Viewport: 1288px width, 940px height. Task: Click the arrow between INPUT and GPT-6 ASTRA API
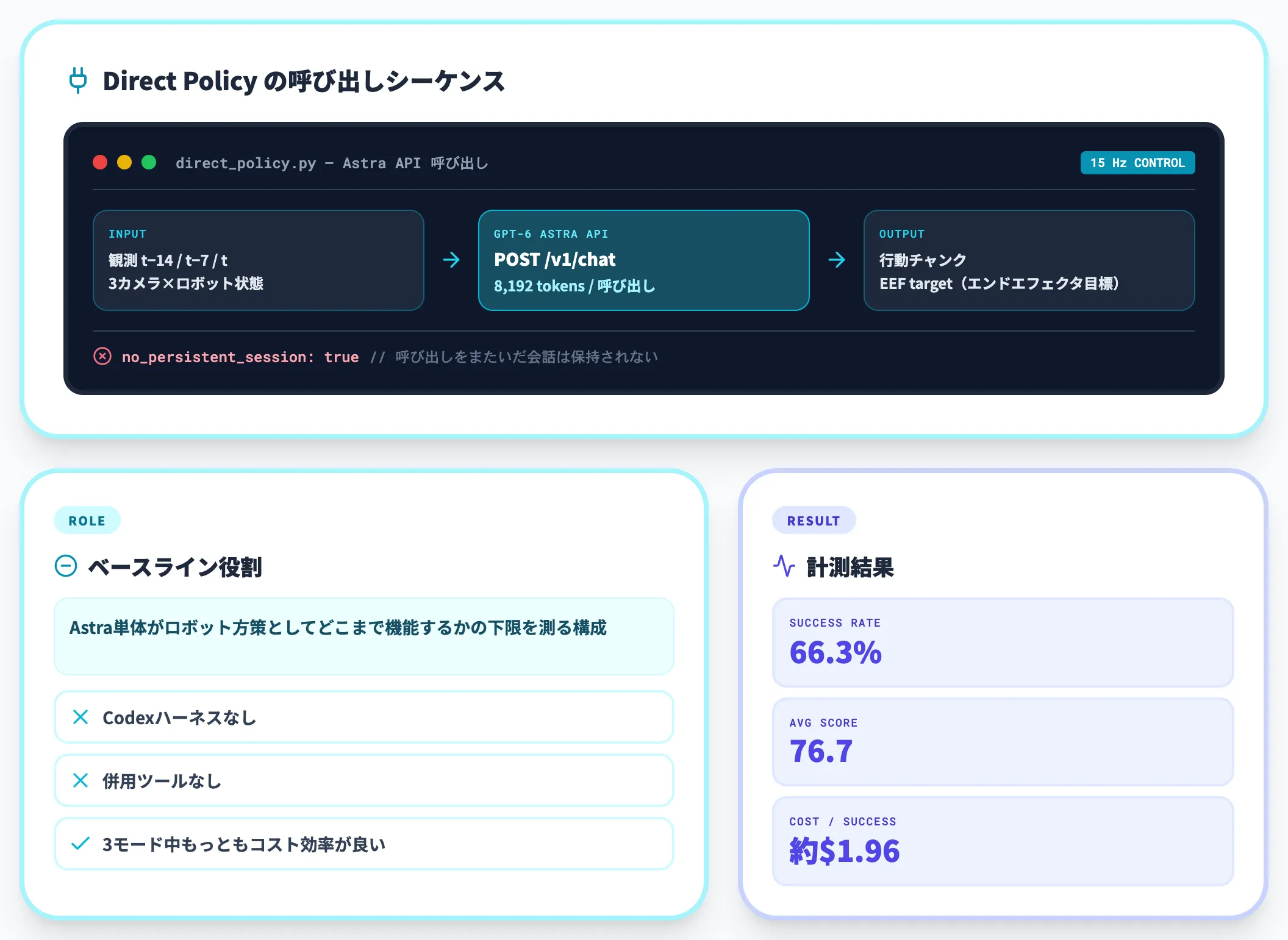451,260
